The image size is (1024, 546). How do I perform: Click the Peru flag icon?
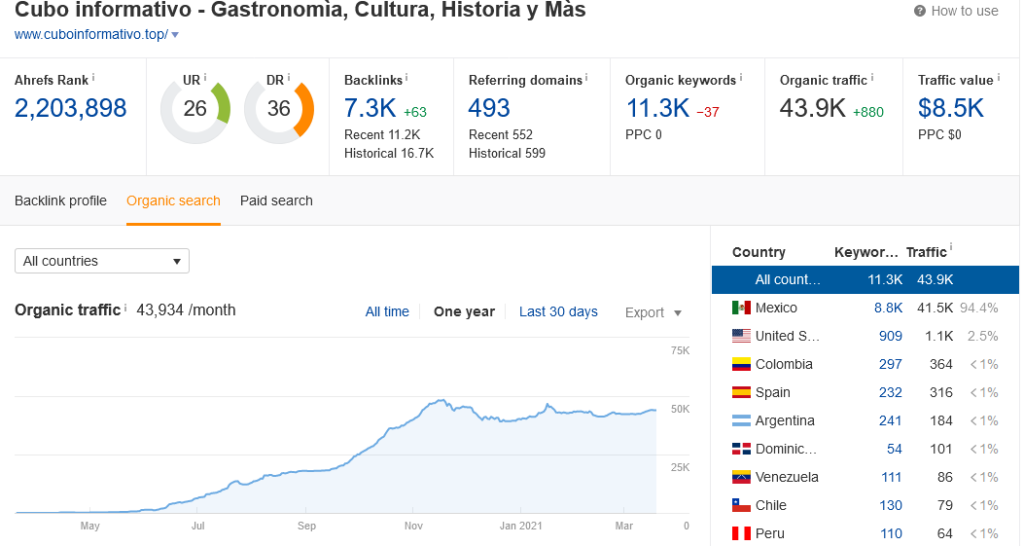click(741, 533)
